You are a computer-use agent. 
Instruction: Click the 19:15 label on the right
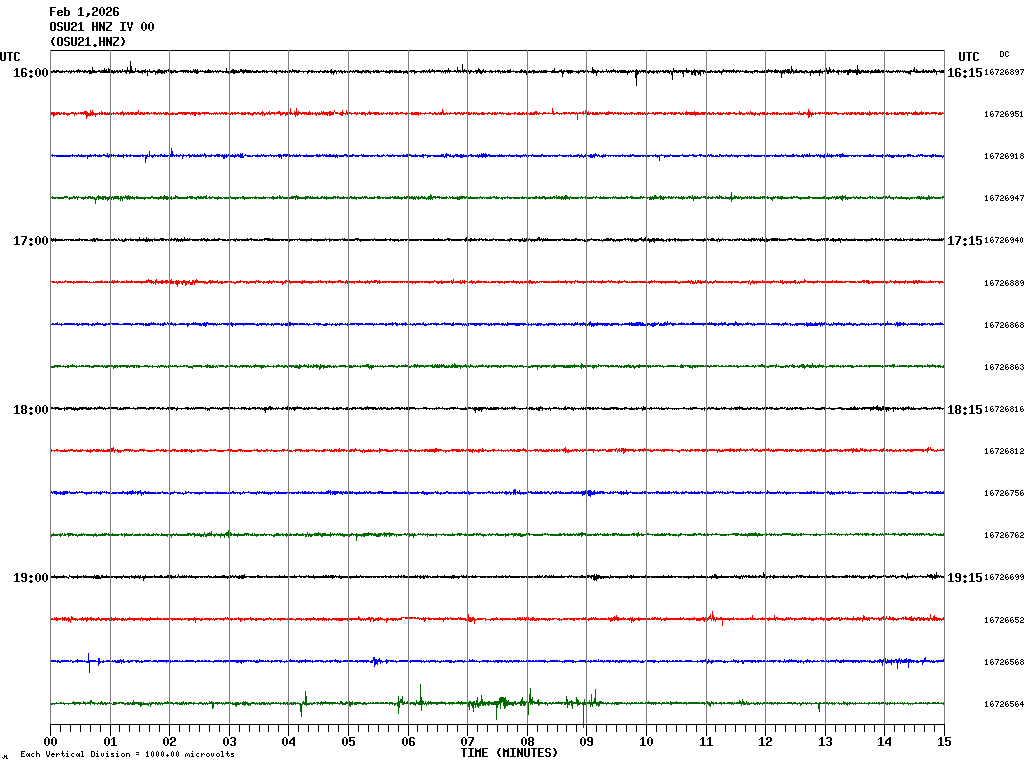click(x=964, y=578)
